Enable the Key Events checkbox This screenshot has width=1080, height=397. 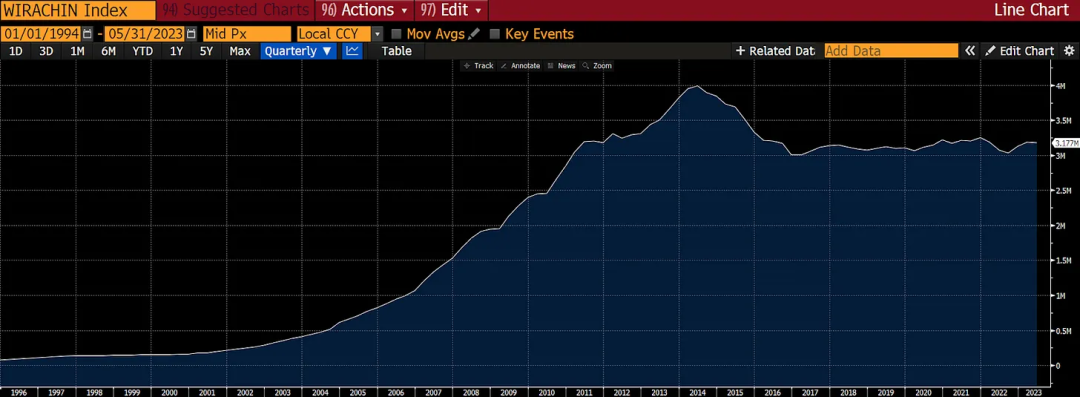[495, 34]
